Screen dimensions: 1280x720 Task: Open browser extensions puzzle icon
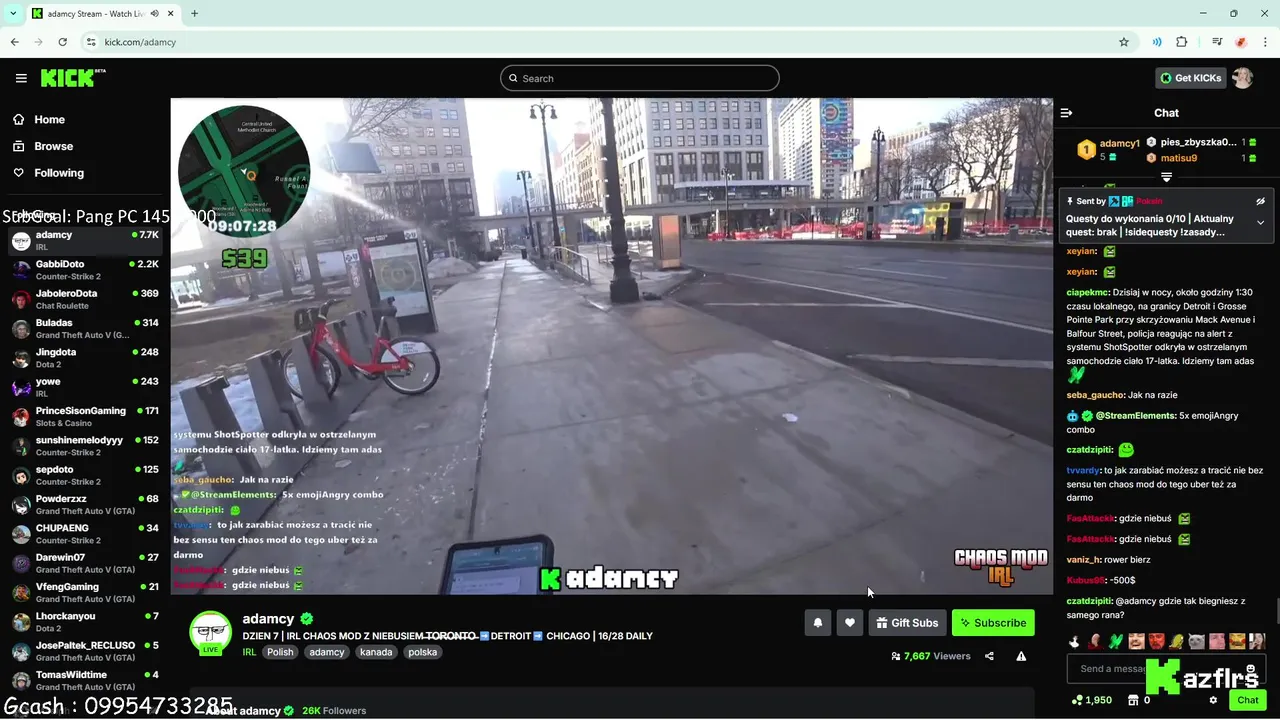coord(1182,42)
